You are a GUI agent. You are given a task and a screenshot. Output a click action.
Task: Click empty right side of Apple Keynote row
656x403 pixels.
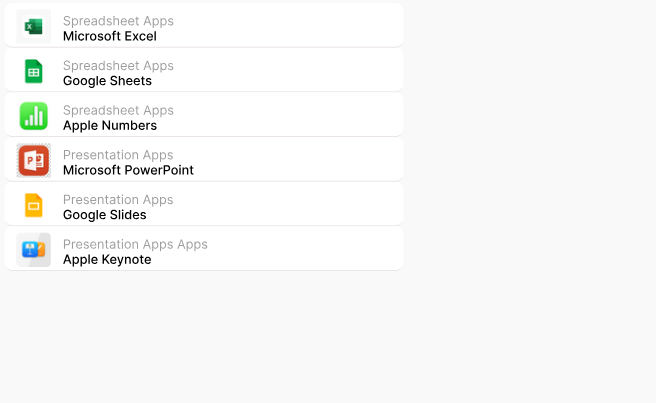(x=320, y=250)
